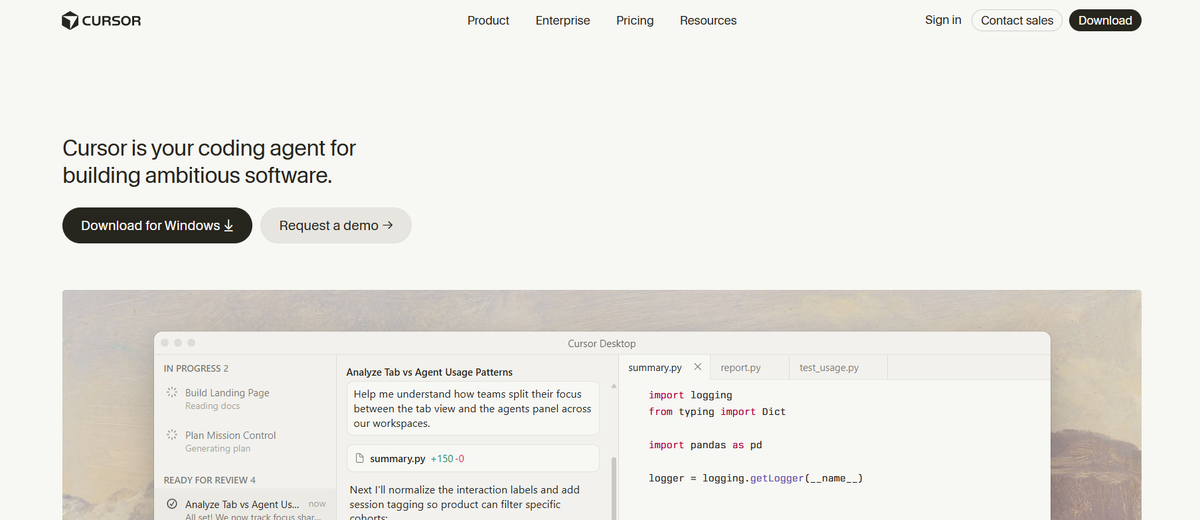The width and height of the screenshot is (1200, 520).
Task: Open the Resources menu
Action: click(x=708, y=20)
